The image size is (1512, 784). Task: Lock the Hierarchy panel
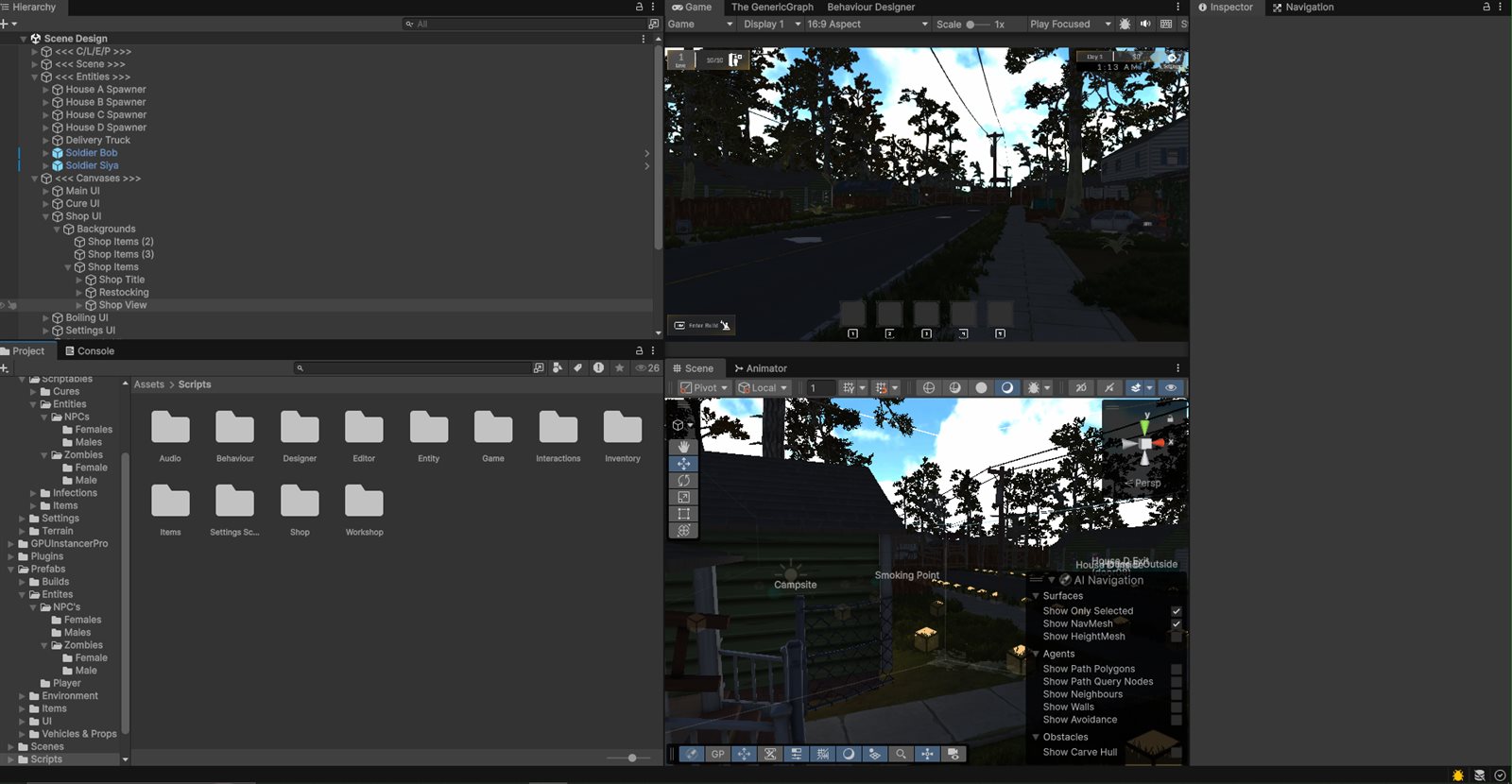coord(639,7)
